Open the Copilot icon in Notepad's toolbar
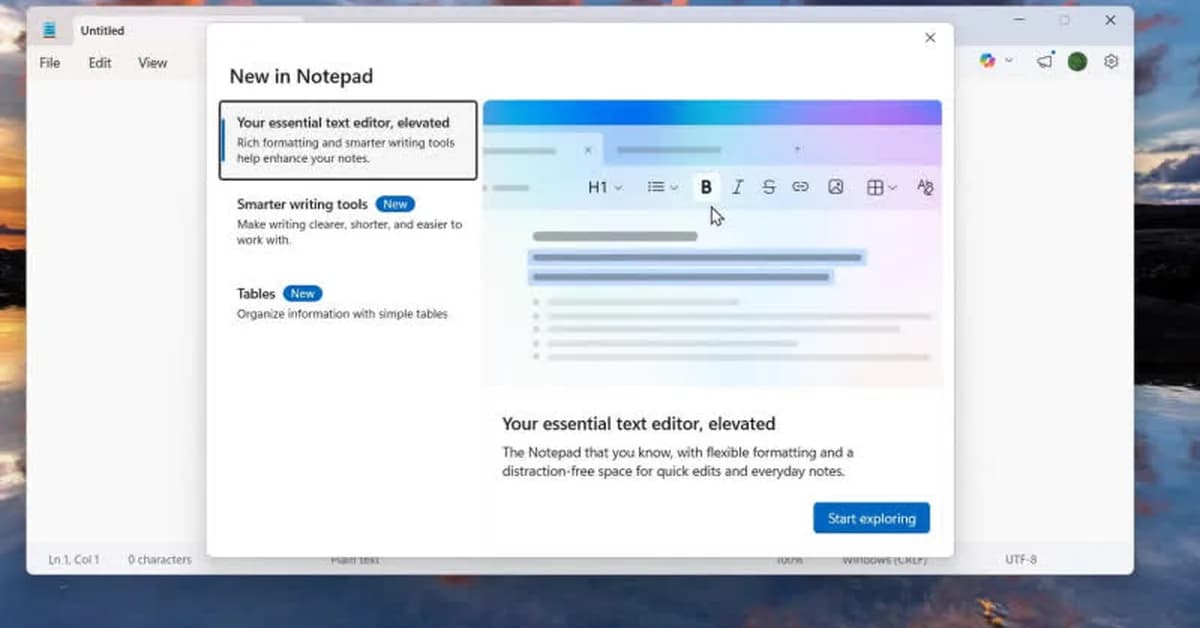Image resolution: width=1200 pixels, height=628 pixels. [x=988, y=61]
